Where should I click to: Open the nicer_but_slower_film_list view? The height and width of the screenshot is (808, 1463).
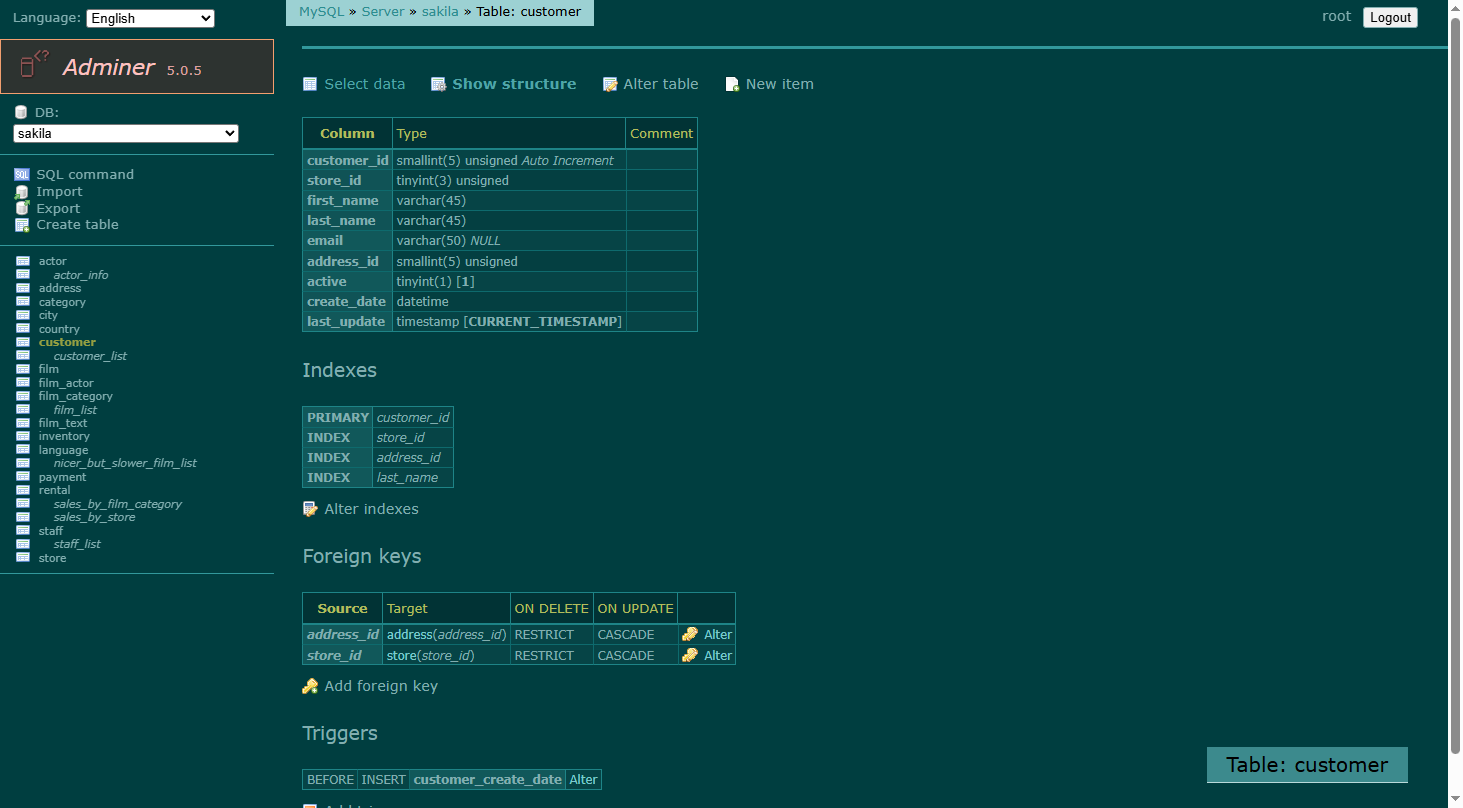click(x=125, y=463)
